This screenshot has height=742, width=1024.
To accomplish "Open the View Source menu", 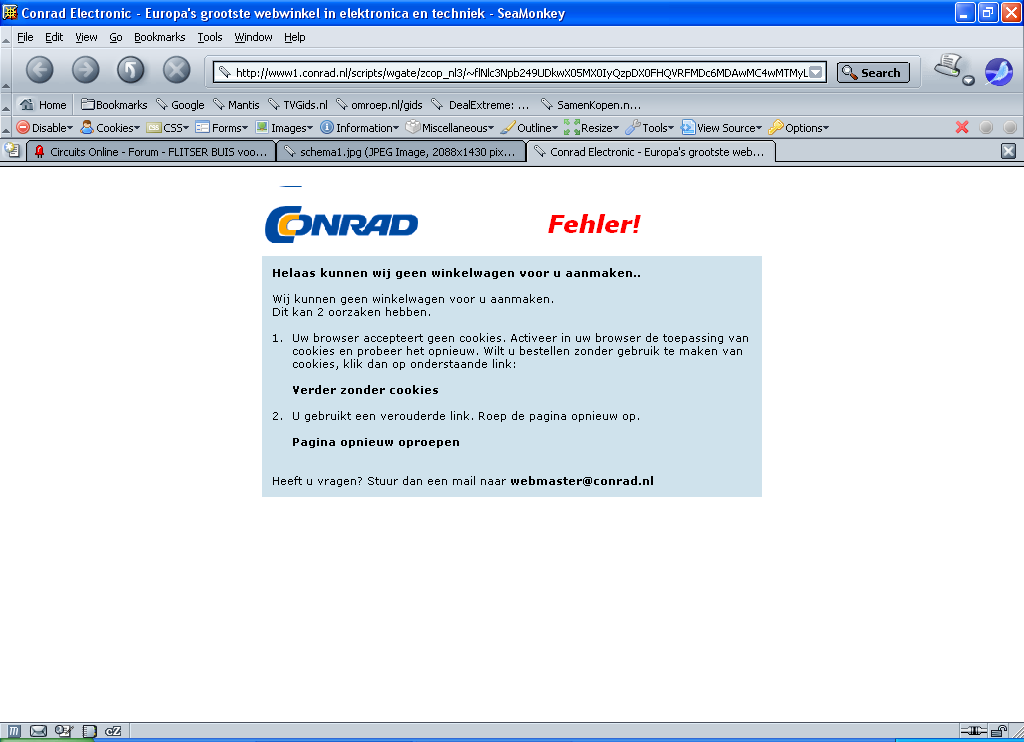I will [x=722, y=128].
